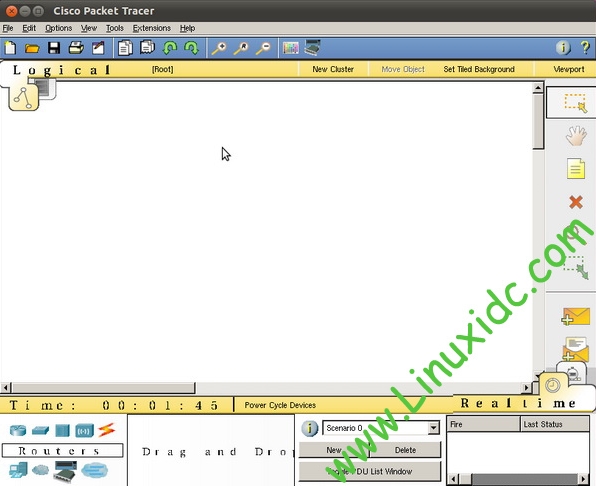
Task: Click the New scenario button
Action: [x=334, y=450]
